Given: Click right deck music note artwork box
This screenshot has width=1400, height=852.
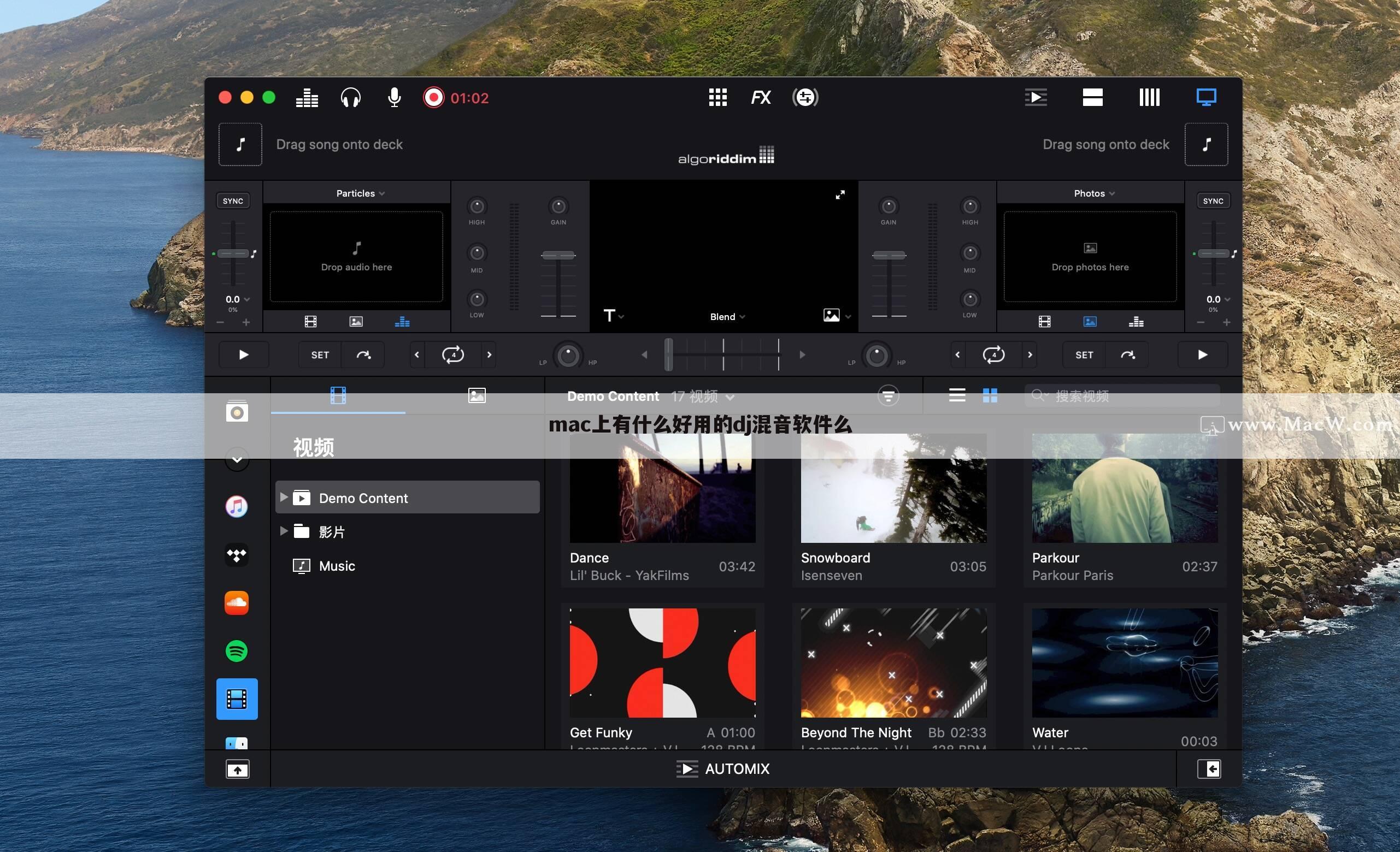Looking at the screenshot, I should click(x=1205, y=144).
